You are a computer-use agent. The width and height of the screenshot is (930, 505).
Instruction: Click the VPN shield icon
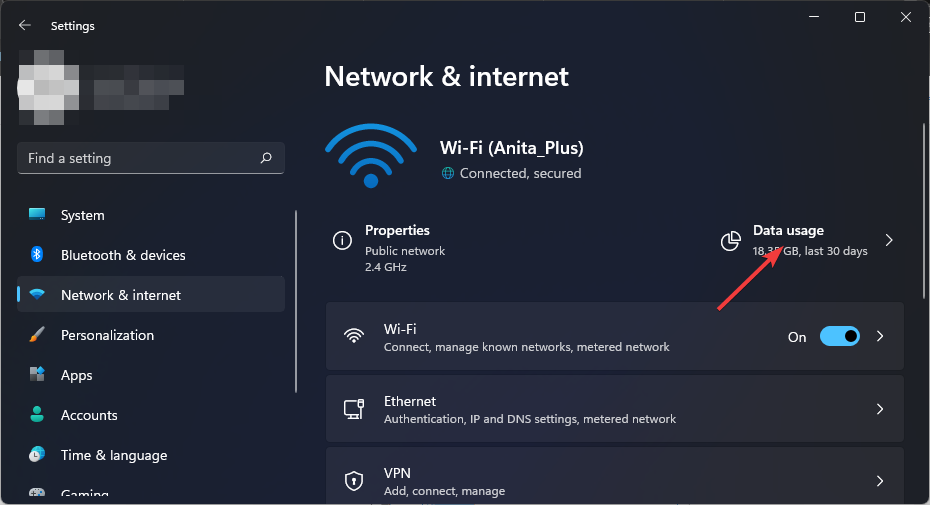[x=353, y=481]
